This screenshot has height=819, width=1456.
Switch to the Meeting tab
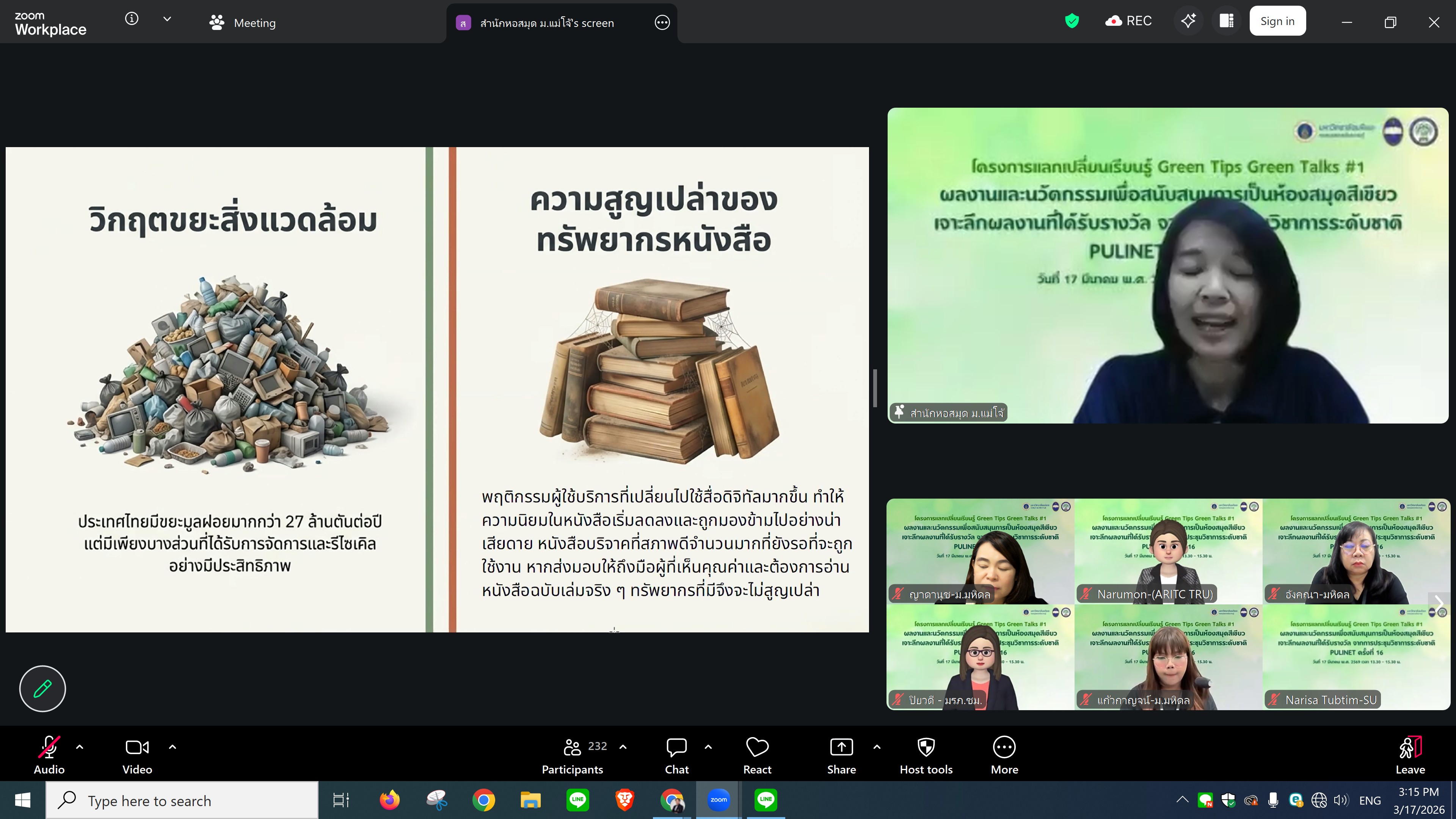coord(243,23)
